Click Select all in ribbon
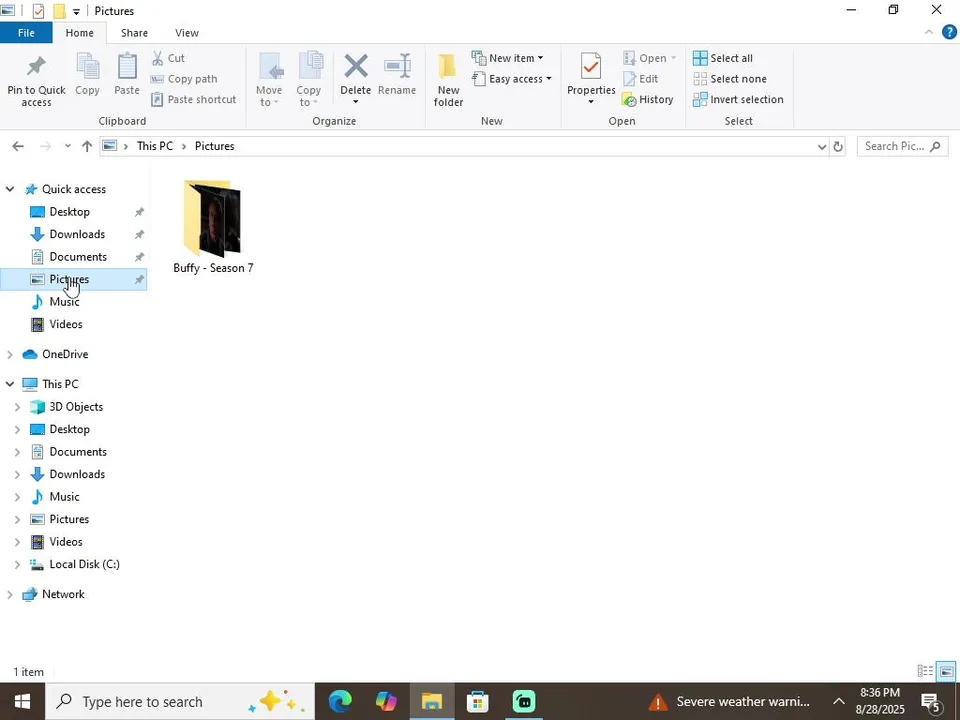 pos(723,58)
